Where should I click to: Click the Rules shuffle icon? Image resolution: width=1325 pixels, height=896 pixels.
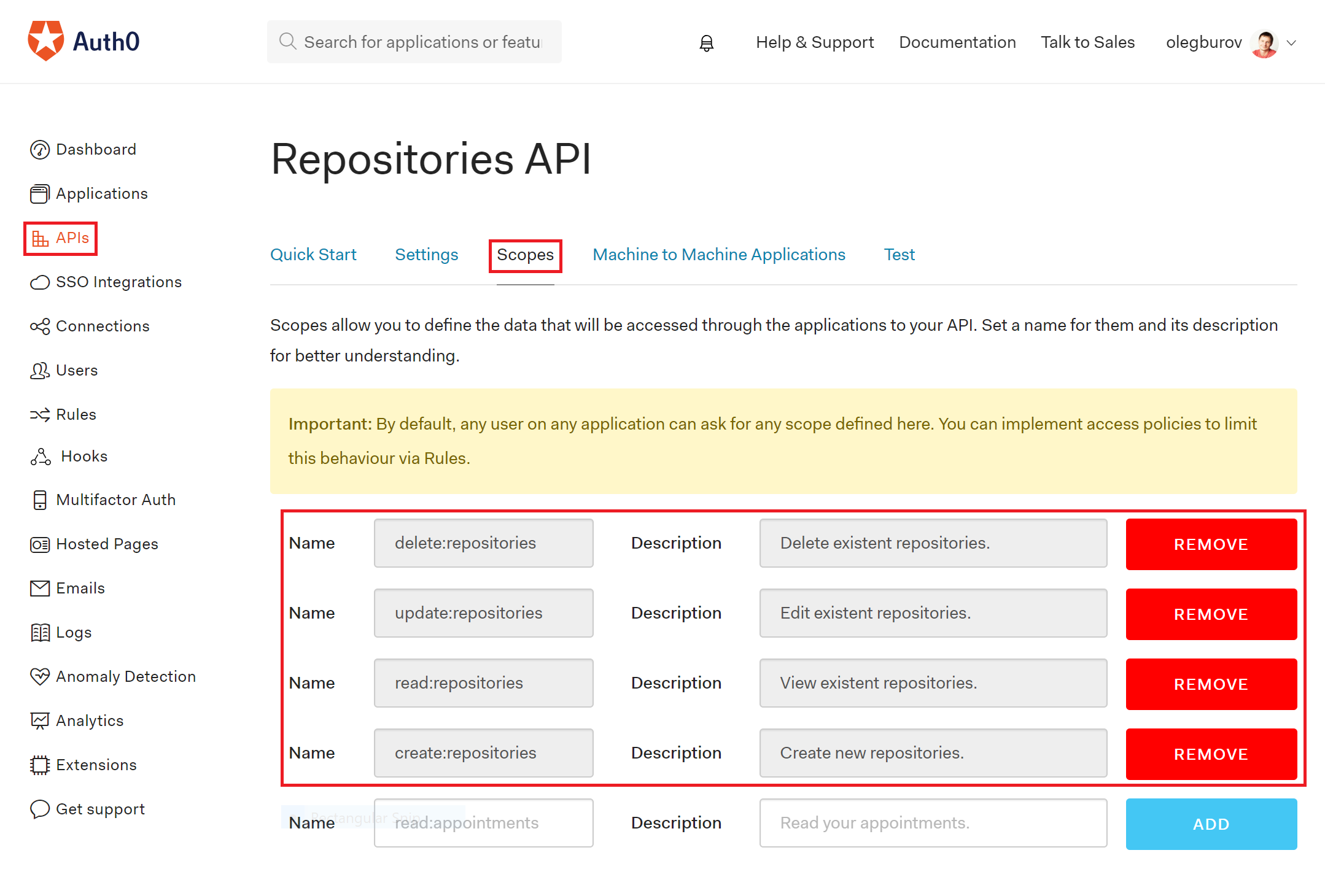pos(40,415)
